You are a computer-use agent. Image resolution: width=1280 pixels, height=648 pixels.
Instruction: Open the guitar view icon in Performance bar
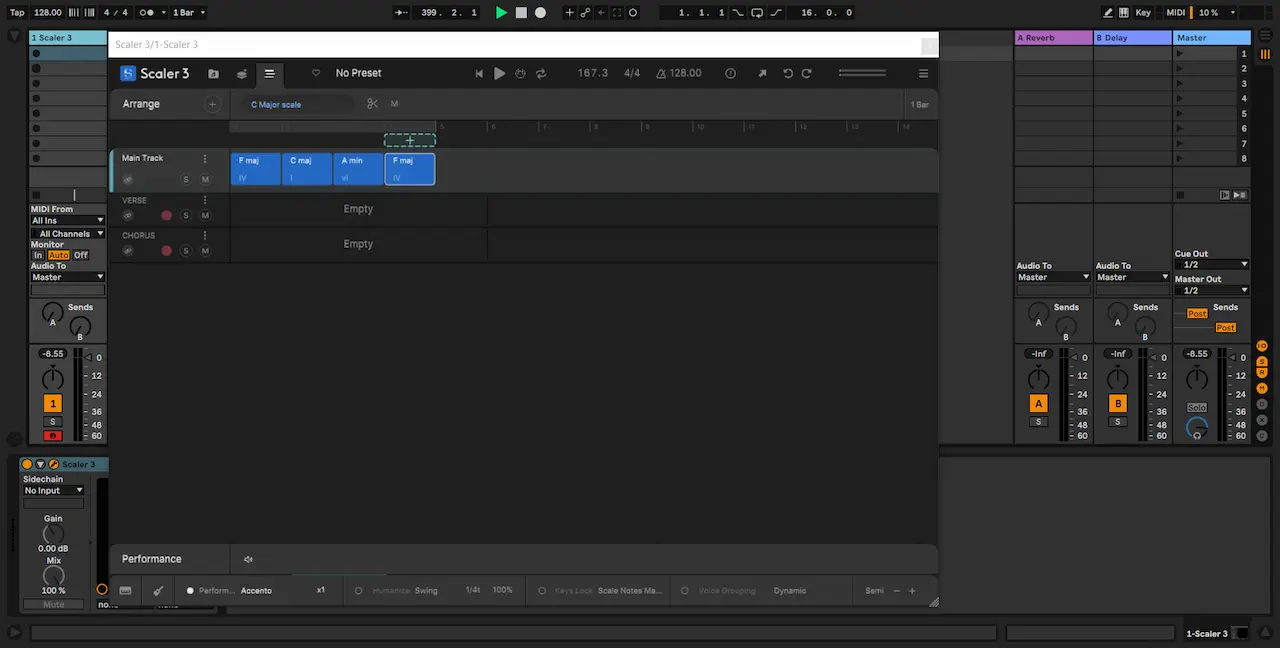[x=158, y=590]
